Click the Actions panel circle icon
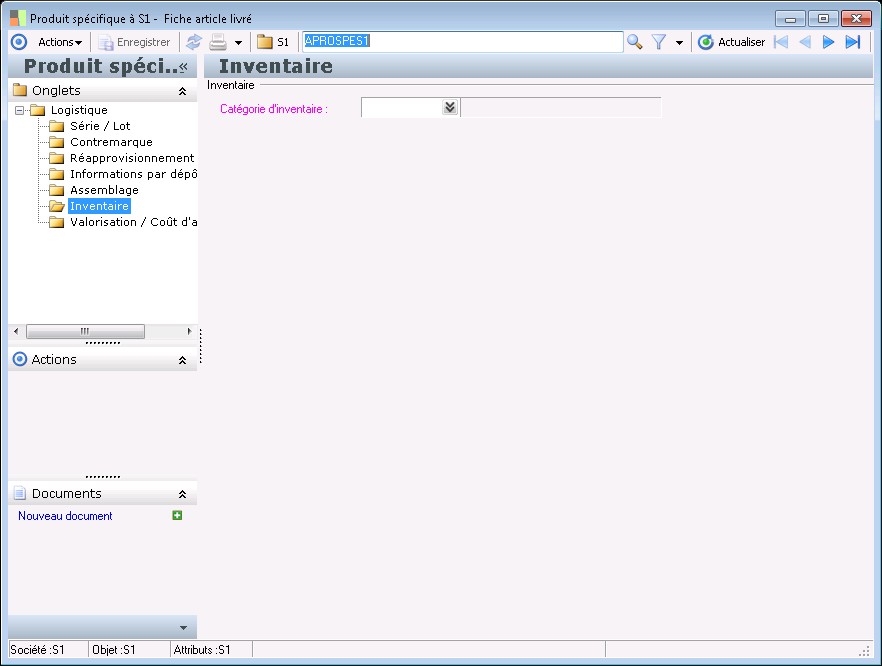The image size is (882, 666). pos(20,359)
